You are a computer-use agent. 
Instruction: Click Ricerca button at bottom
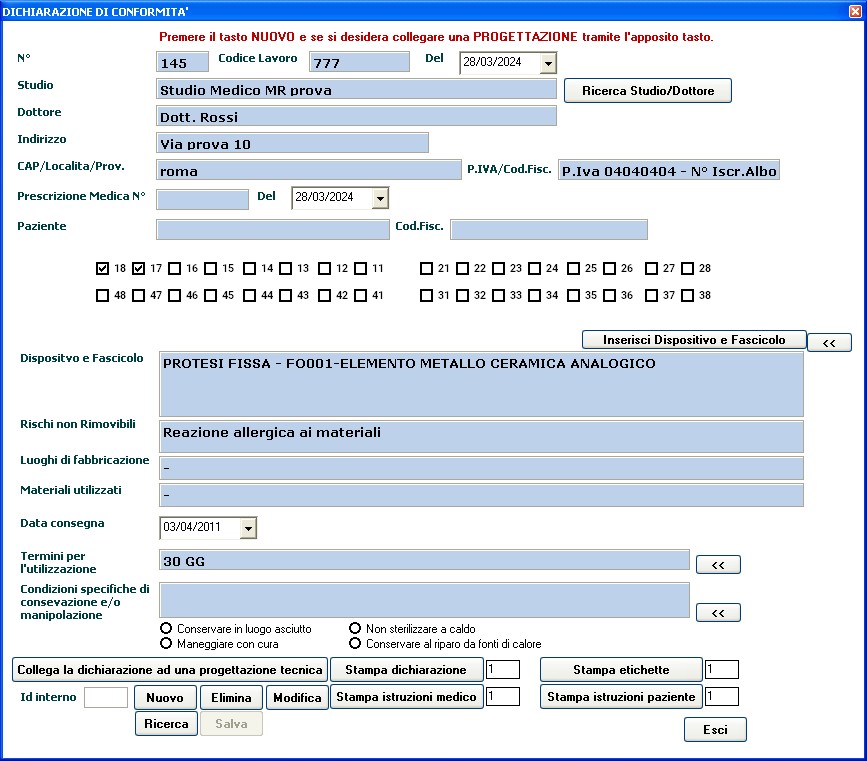pos(166,723)
